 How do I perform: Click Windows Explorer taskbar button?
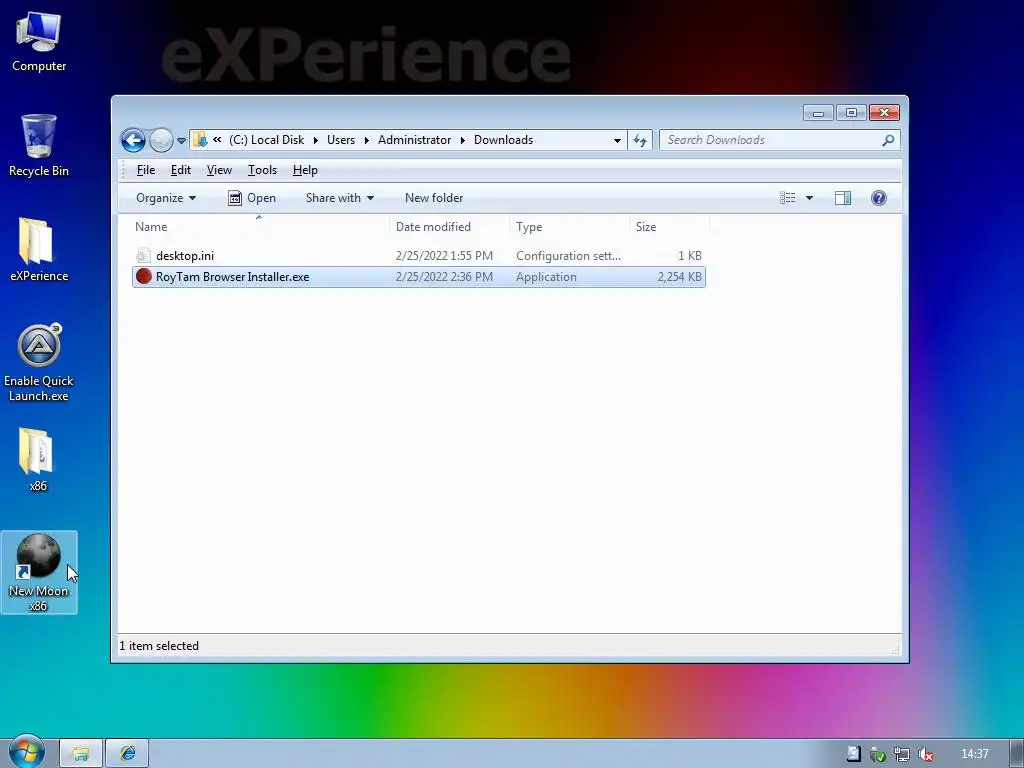(x=81, y=754)
